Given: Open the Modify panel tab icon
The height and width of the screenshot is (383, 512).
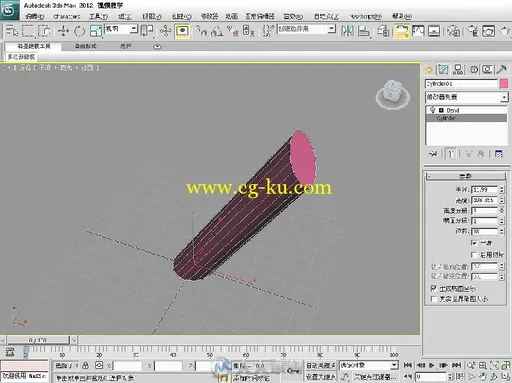Looking at the screenshot, I should [x=443, y=70].
